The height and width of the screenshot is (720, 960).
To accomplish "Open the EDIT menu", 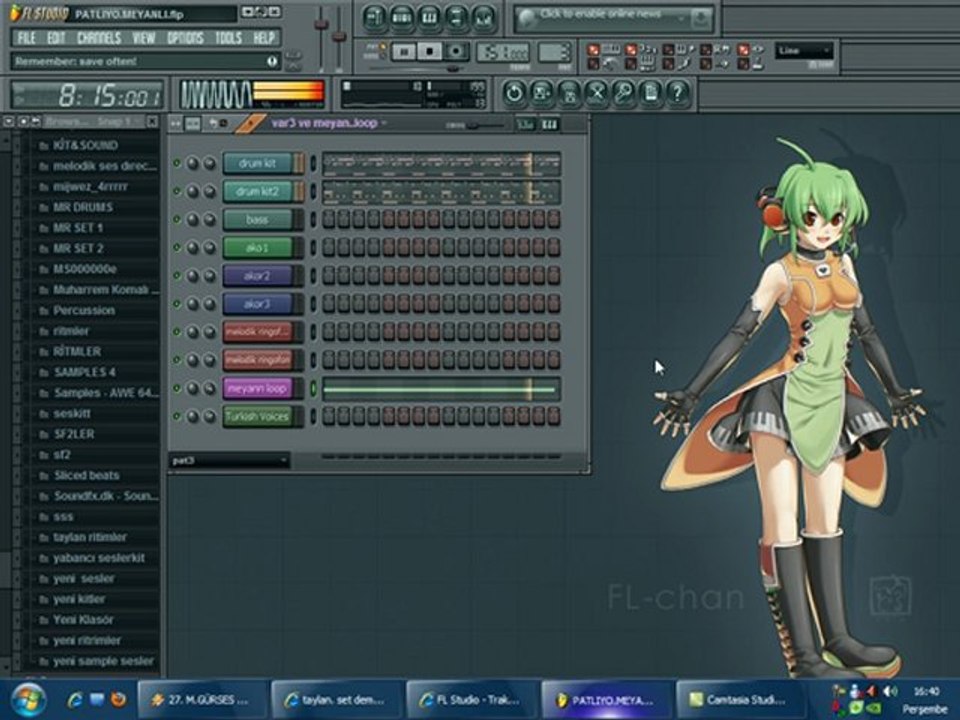I will [56, 38].
